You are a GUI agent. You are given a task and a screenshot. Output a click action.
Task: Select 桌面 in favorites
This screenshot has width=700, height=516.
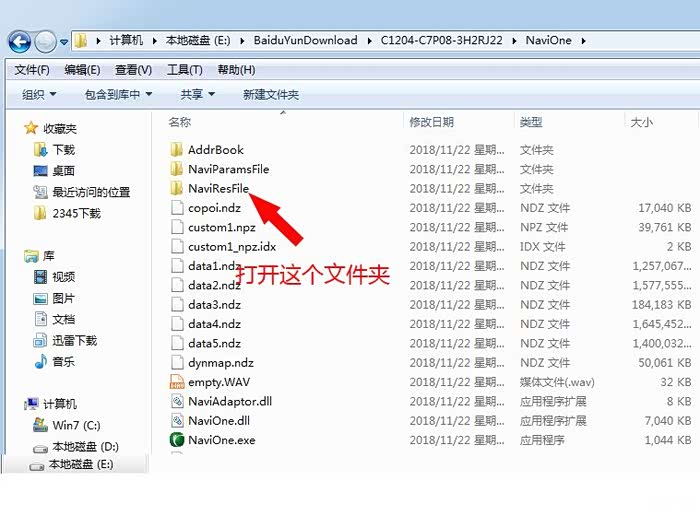tap(63, 171)
